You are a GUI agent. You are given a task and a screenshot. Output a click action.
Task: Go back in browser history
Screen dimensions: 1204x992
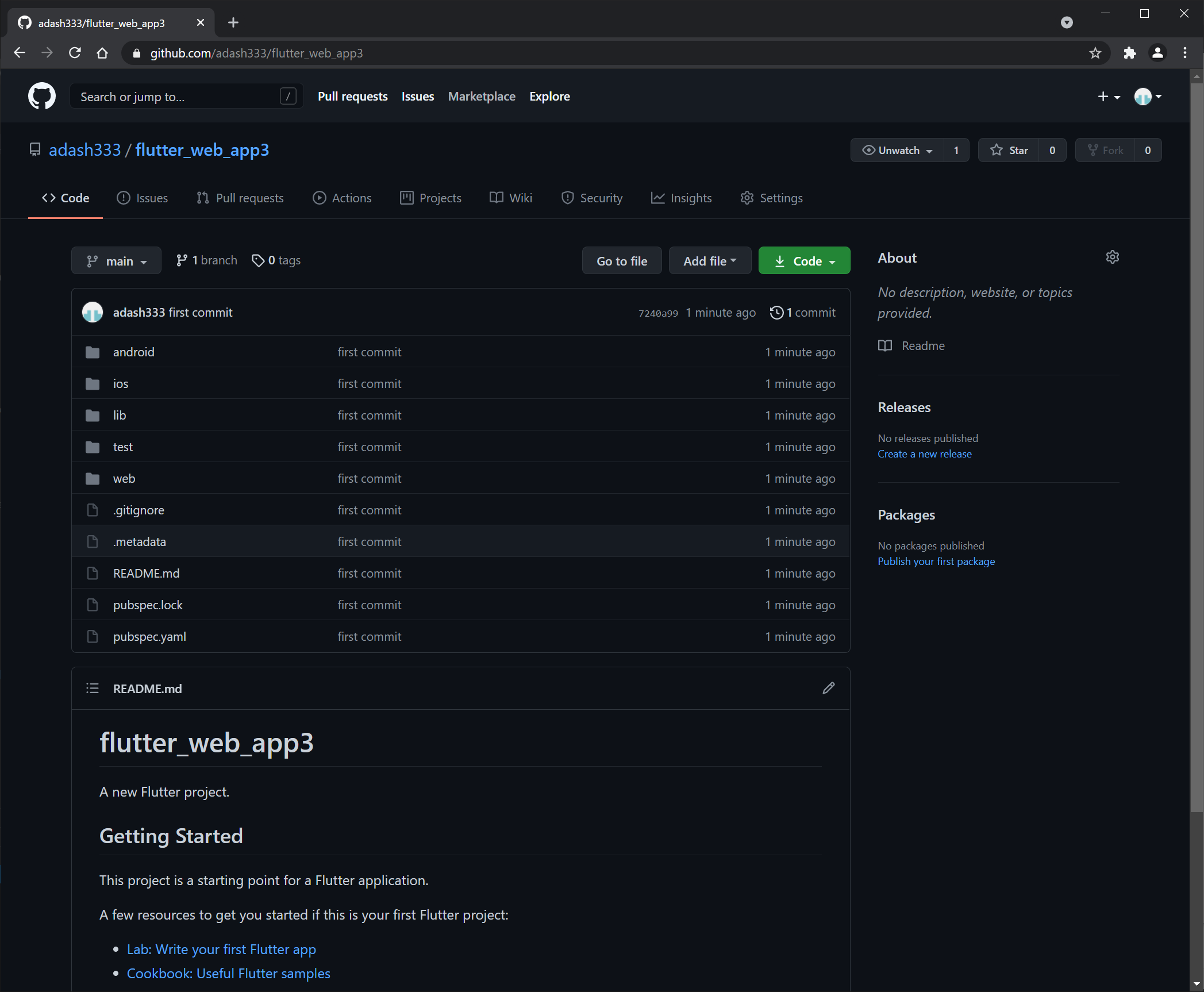pyautogui.click(x=20, y=53)
